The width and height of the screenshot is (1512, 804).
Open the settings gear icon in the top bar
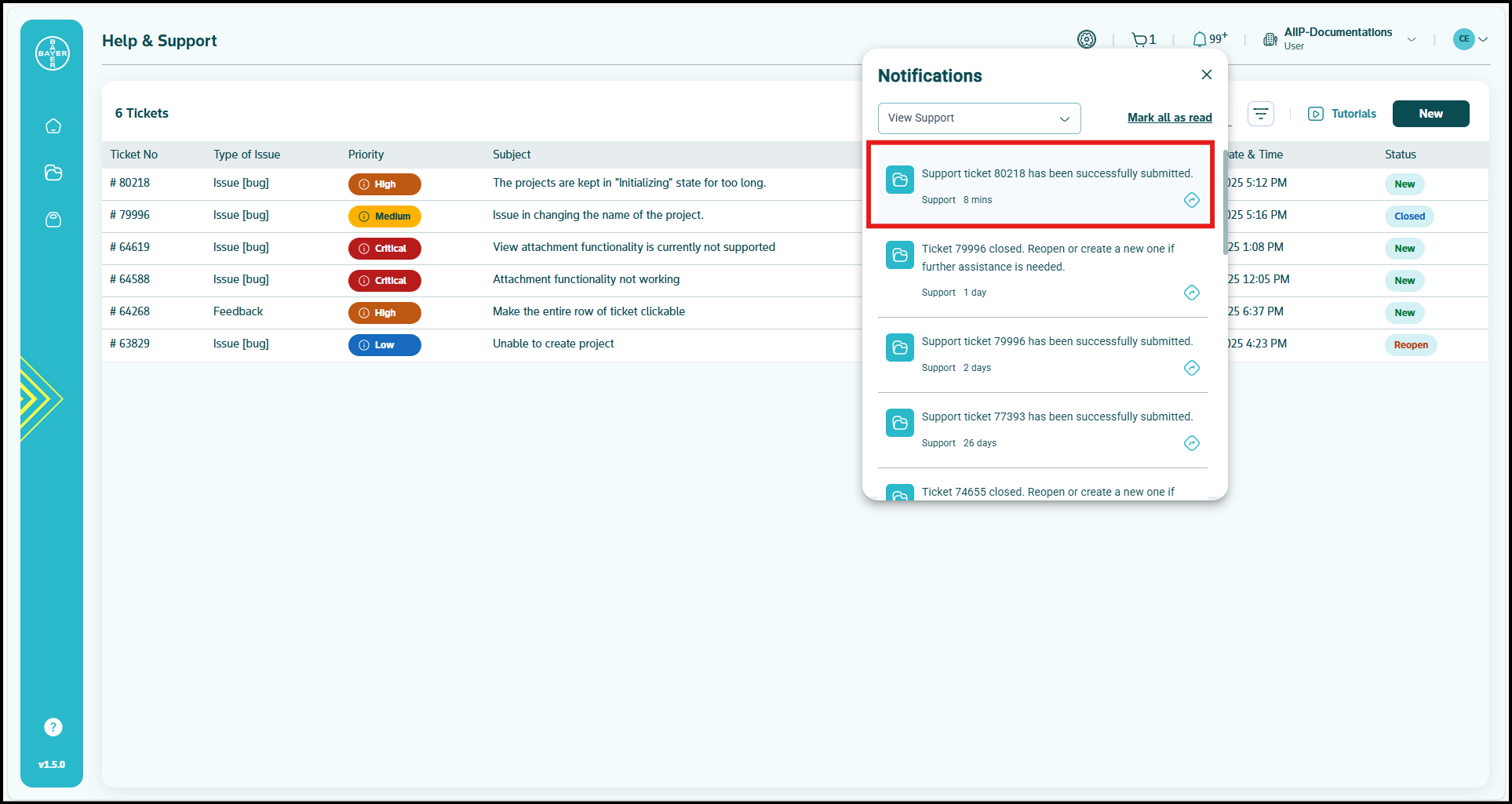click(x=1086, y=38)
